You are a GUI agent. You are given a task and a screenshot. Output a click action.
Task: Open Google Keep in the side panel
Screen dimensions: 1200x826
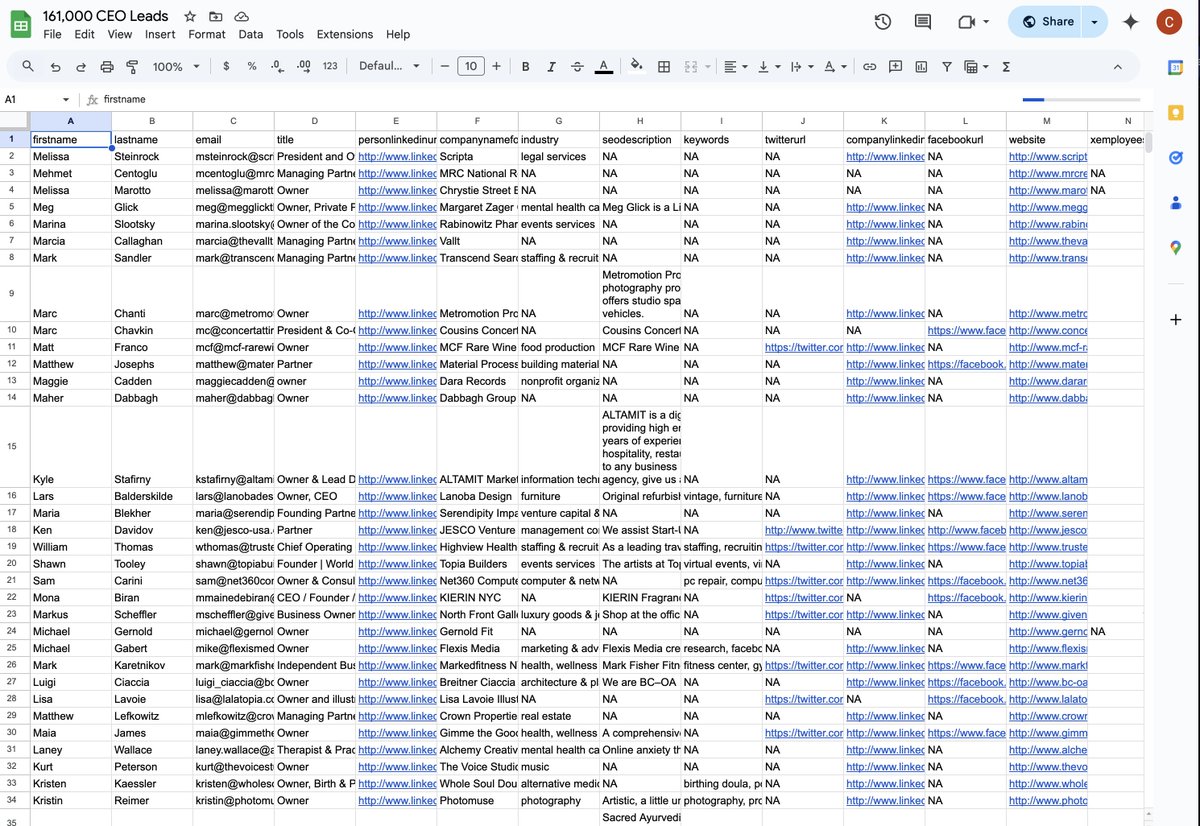(x=1176, y=112)
